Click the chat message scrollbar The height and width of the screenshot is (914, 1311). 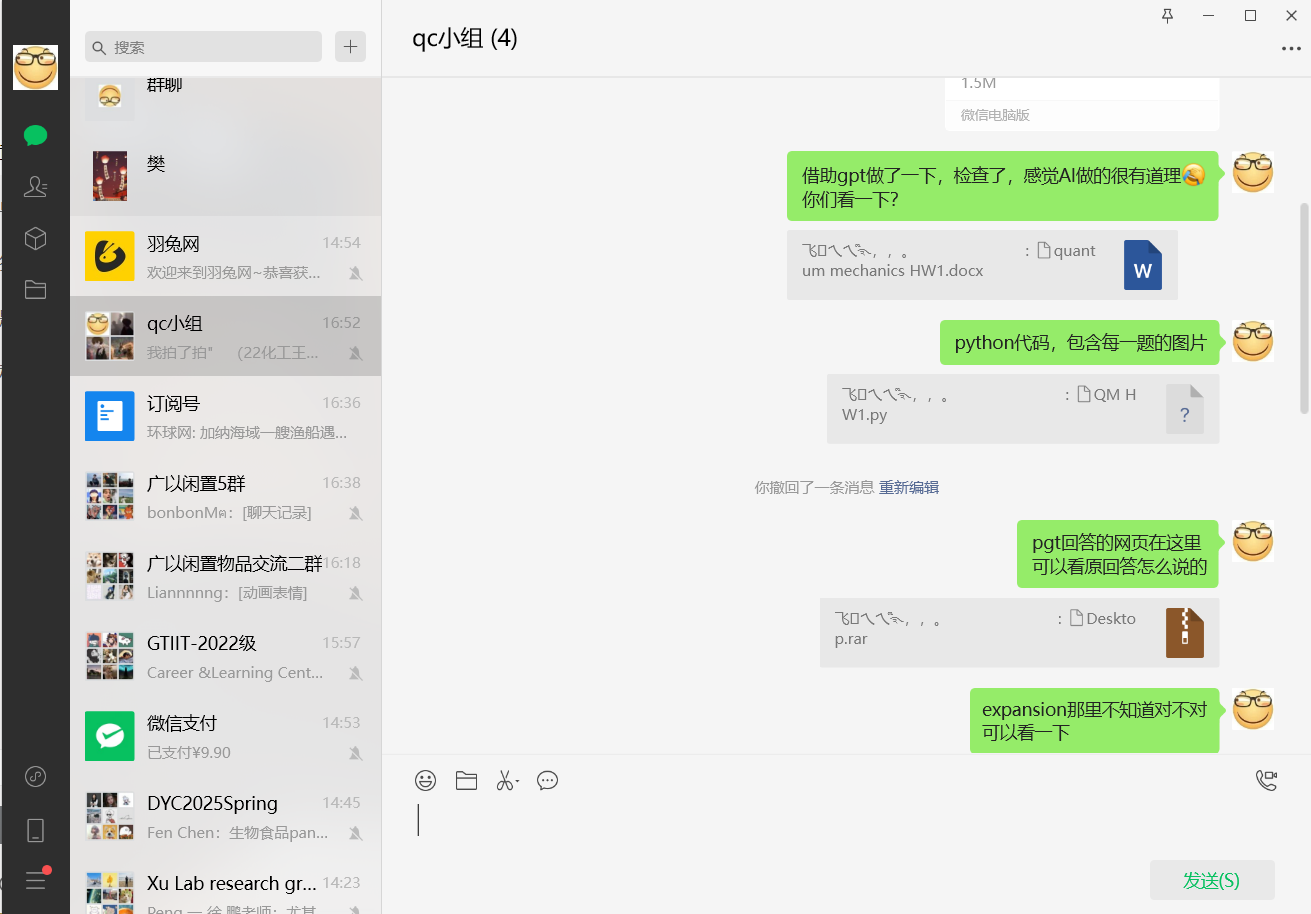(x=1304, y=308)
